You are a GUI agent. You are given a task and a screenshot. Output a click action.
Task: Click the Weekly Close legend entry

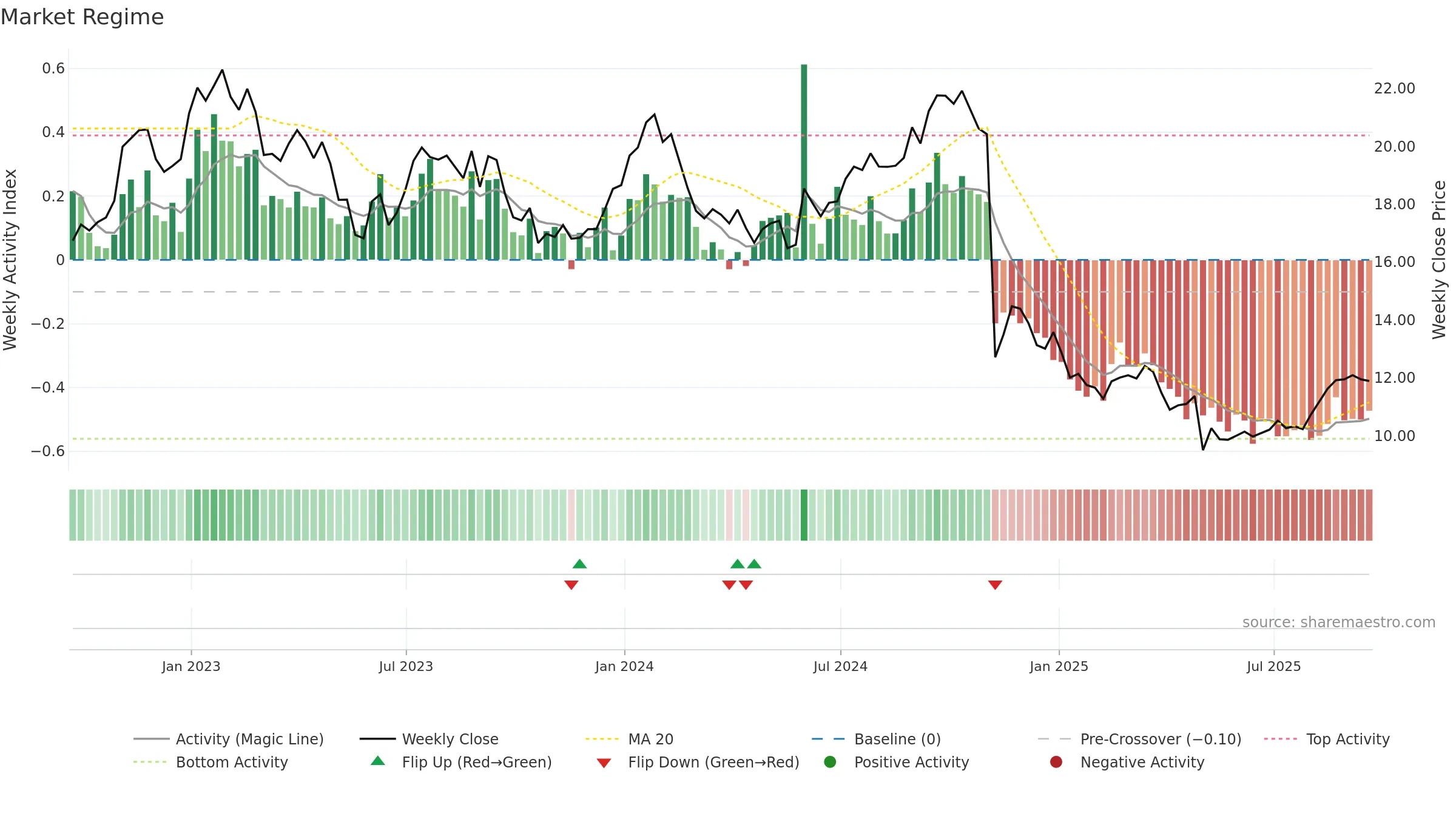pos(429,739)
